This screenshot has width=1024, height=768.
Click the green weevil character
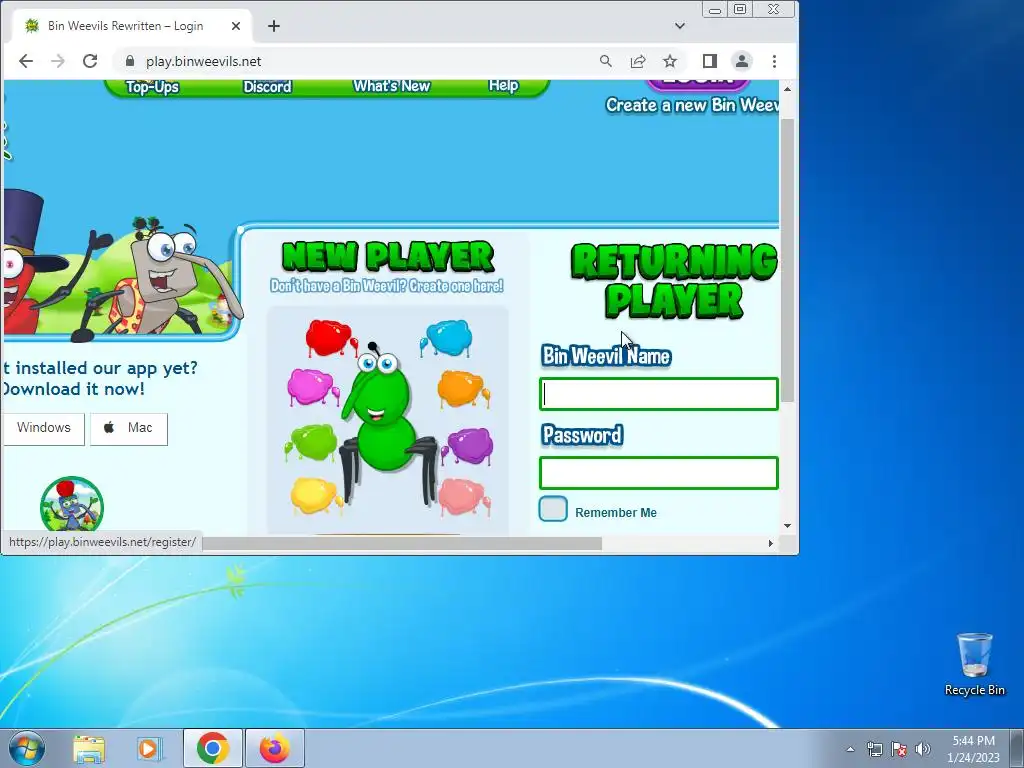[388, 424]
